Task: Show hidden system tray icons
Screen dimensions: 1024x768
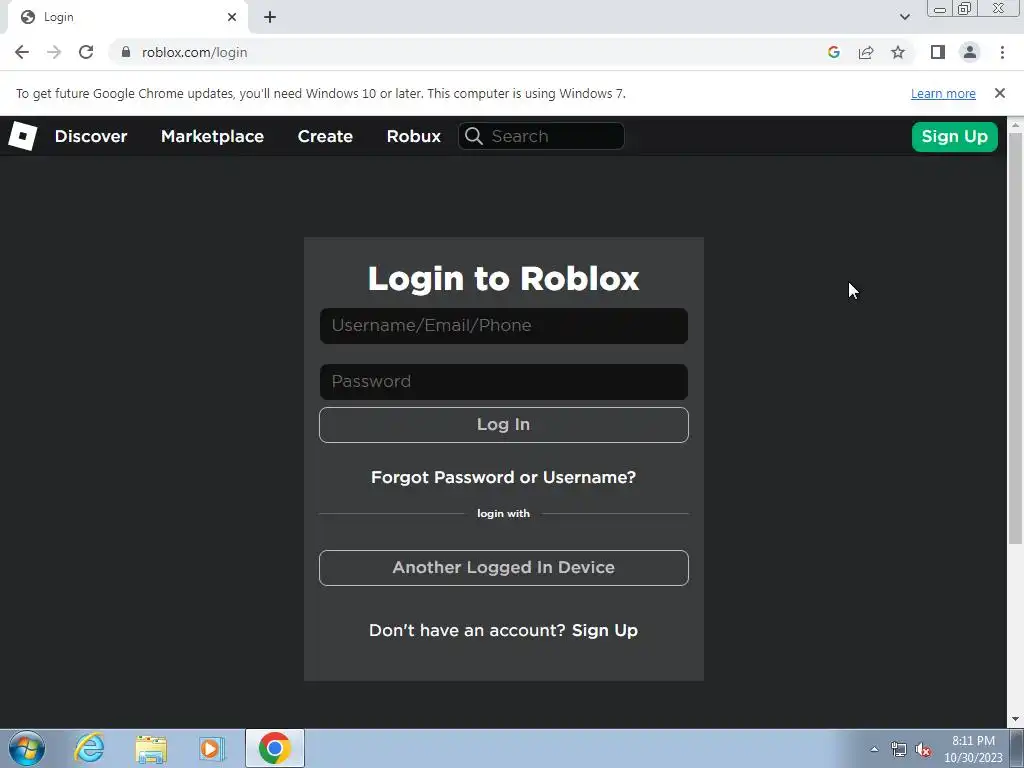Action: click(x=874, y=749)
